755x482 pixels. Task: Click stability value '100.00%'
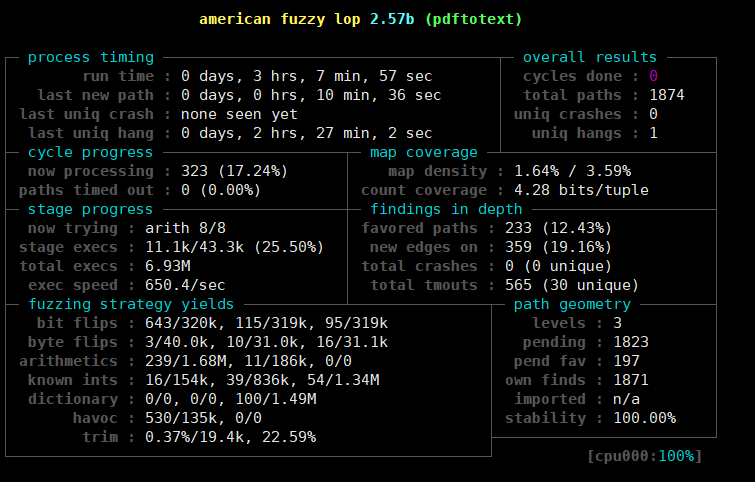645,418
